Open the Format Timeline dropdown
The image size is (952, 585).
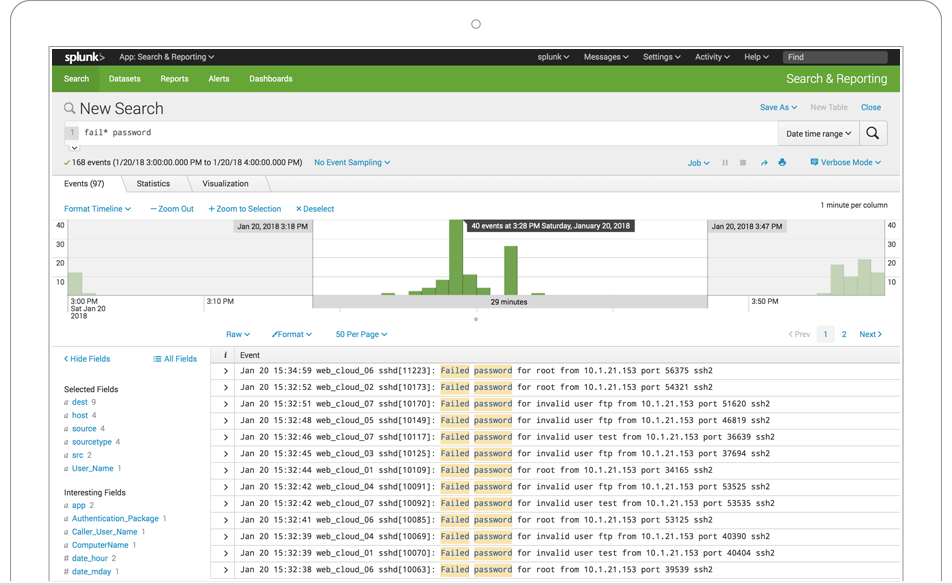97,209
